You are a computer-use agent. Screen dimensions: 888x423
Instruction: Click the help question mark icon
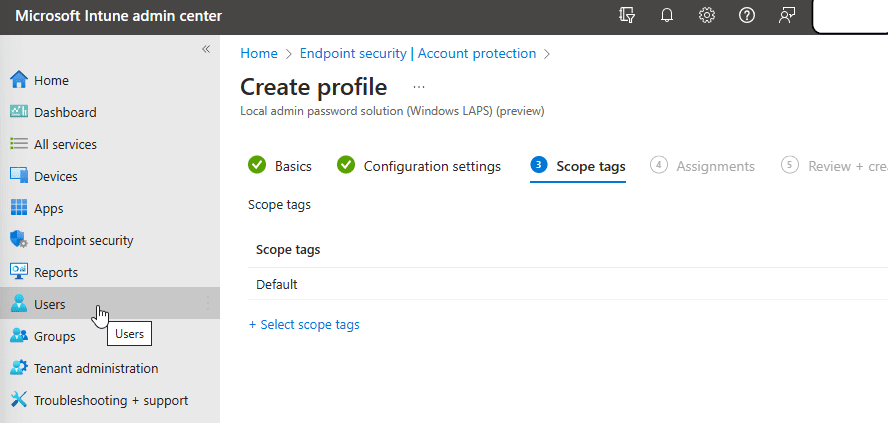[x=747, y=16]
